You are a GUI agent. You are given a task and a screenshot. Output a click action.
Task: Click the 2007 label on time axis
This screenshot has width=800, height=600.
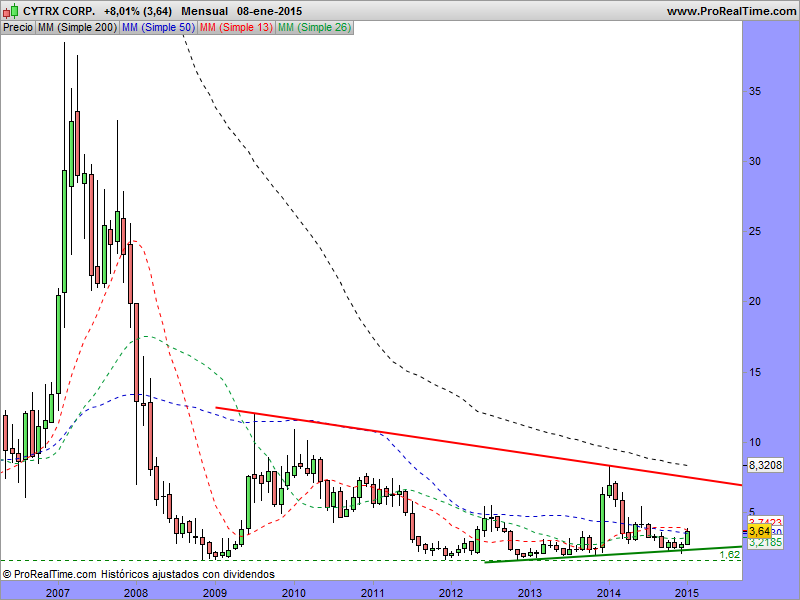tap(58, 592)
